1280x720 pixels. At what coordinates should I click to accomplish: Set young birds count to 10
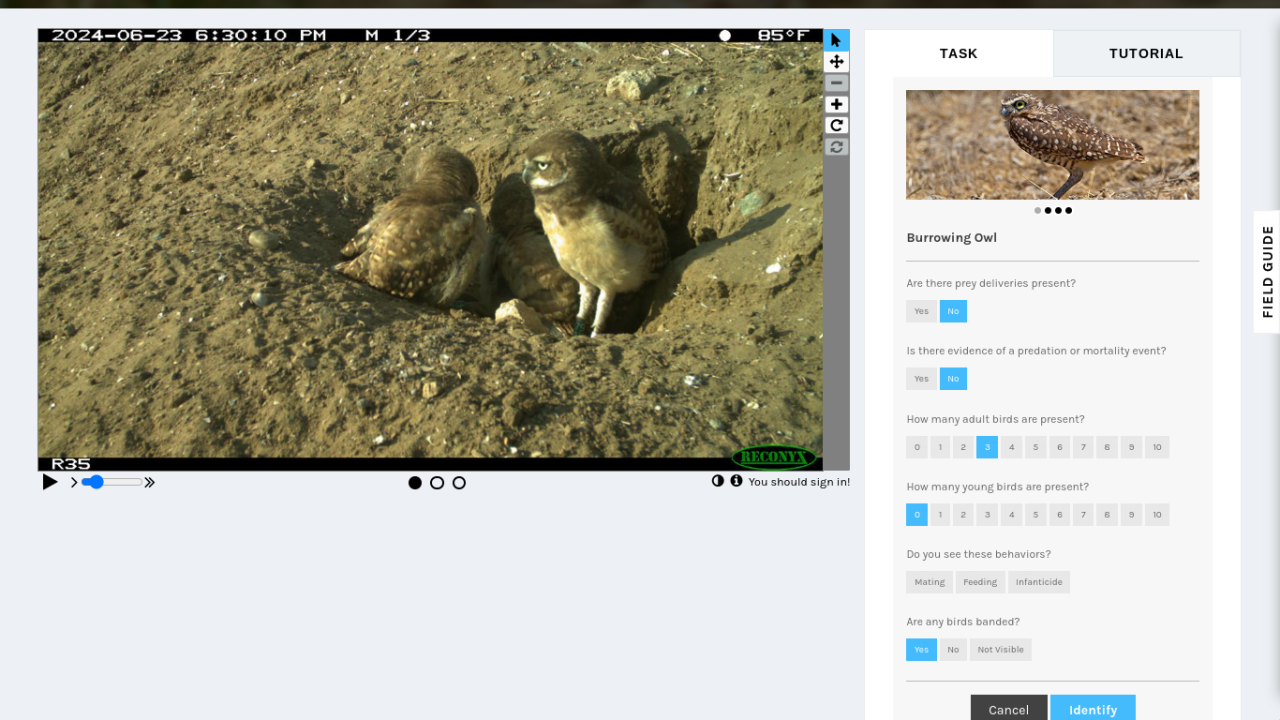click(1157, 515)
